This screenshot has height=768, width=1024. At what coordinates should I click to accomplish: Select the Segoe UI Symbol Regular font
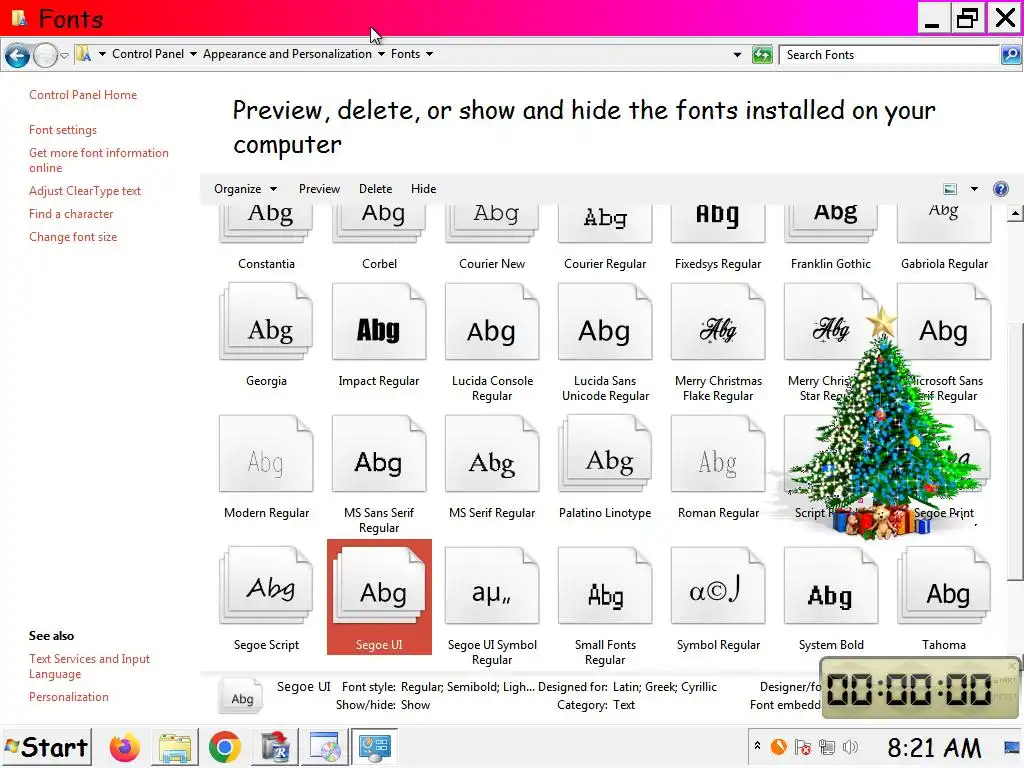[x=492, y=585]
